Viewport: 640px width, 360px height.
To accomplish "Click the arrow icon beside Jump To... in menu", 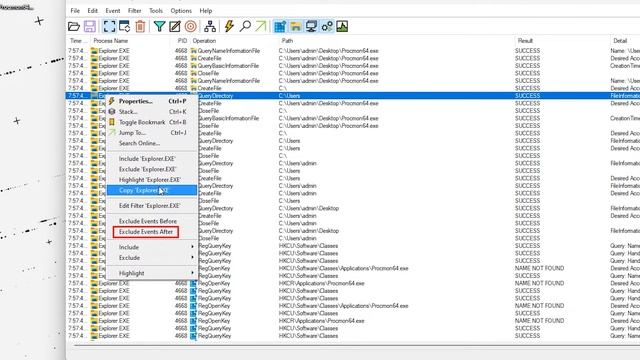I will [112, 133].
